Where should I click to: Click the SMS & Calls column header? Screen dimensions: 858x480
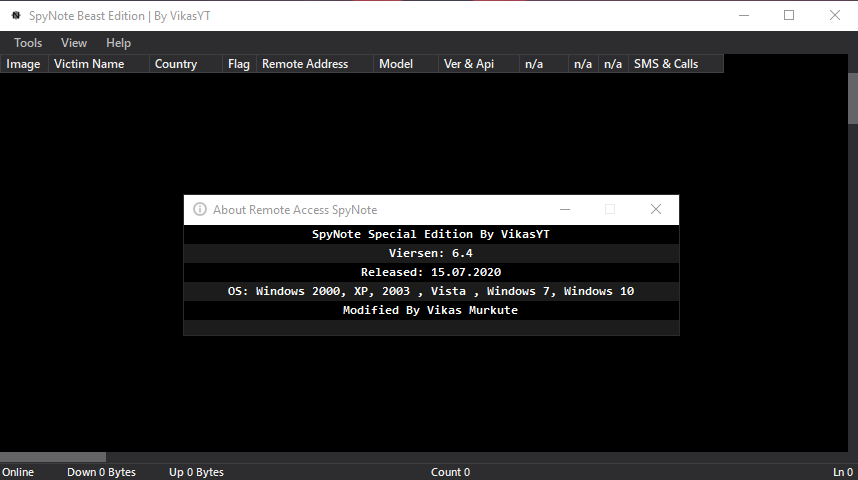coord(676,64)
